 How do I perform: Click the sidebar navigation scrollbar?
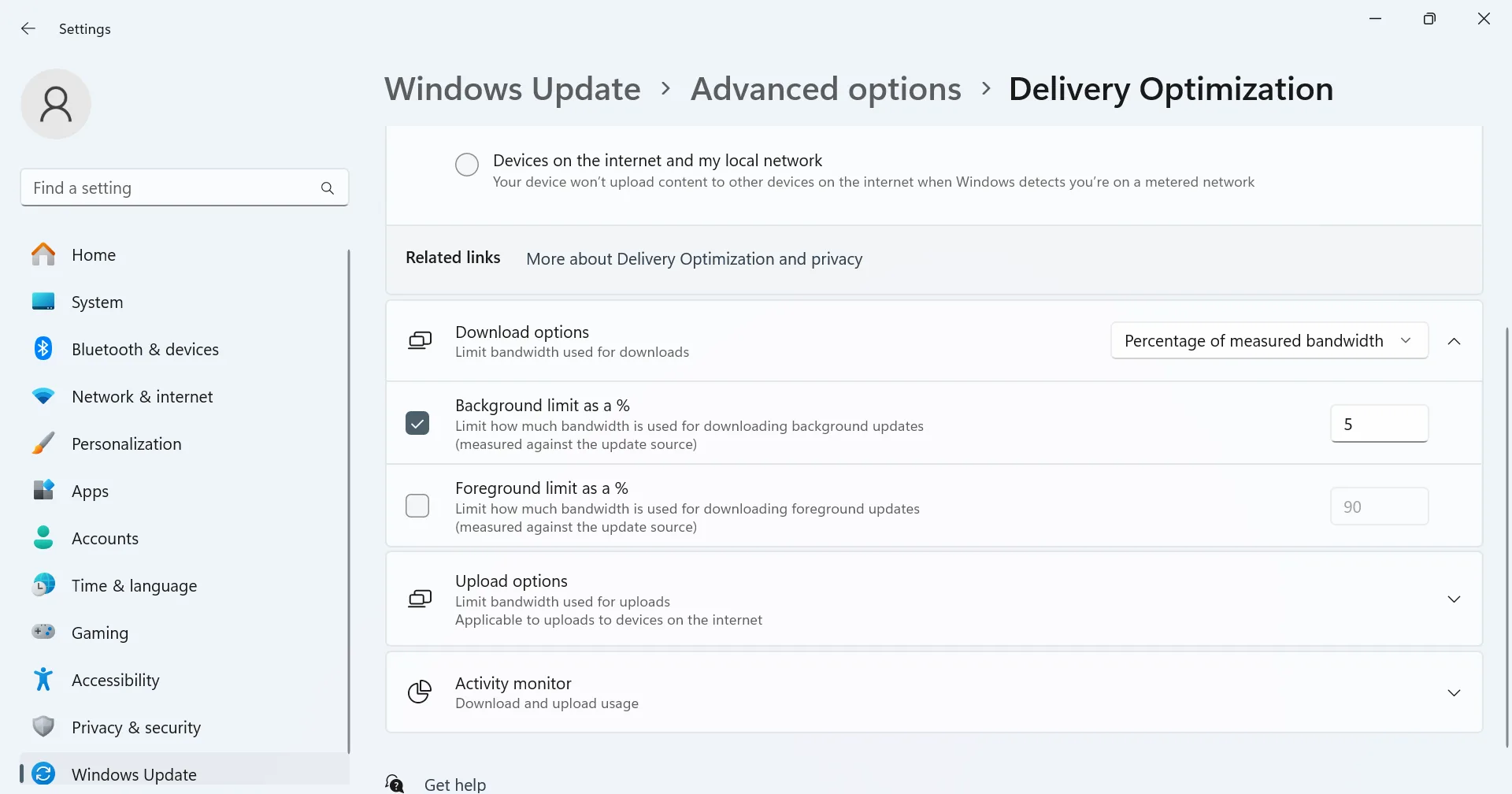tap(348, 501)
